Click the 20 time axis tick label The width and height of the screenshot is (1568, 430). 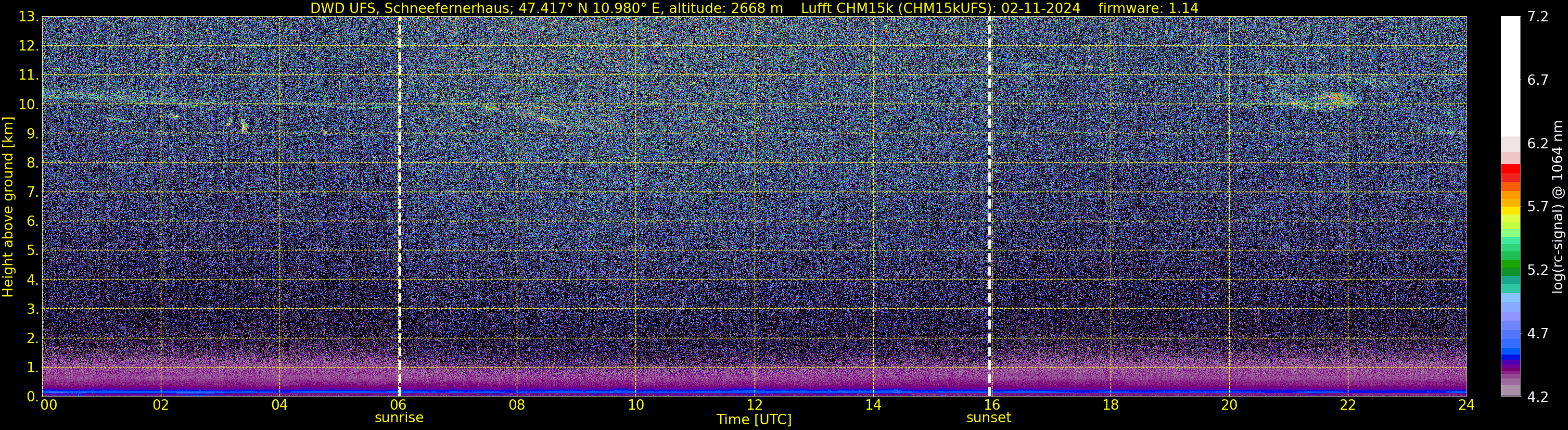pos(1229,406)
